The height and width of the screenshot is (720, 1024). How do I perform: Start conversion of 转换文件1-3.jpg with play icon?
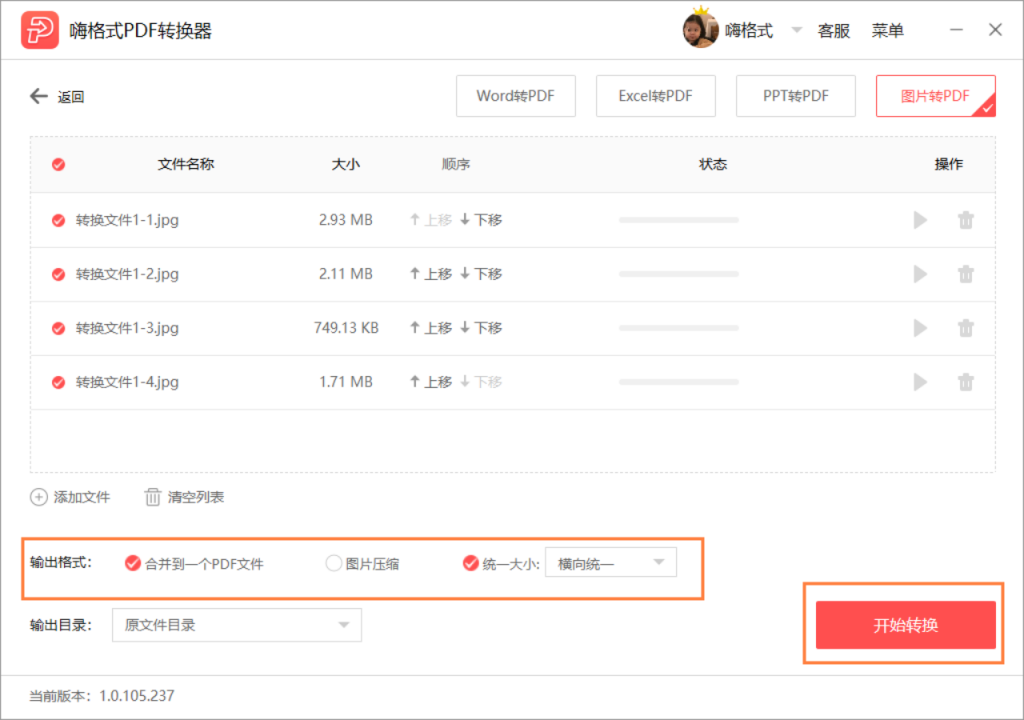[x=920, y=328]
